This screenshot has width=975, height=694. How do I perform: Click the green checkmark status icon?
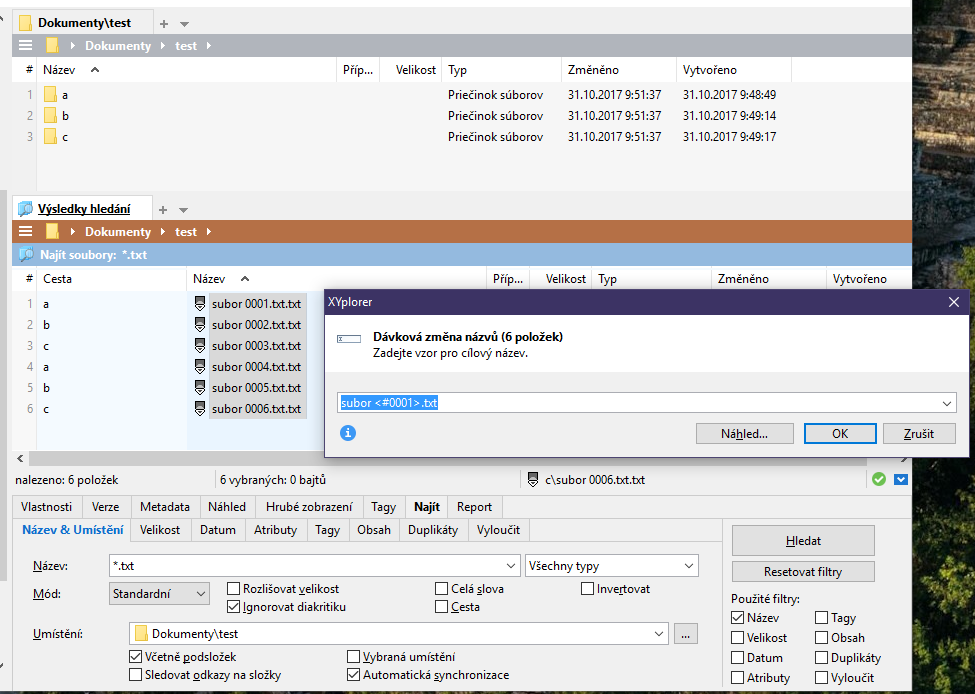(879, 479)
